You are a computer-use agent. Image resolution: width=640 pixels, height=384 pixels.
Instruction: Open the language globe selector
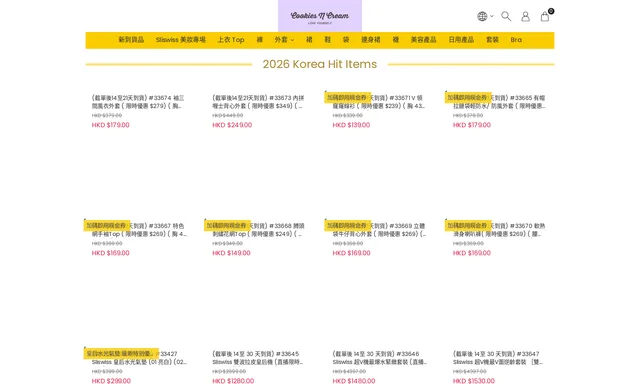point(482,16)
